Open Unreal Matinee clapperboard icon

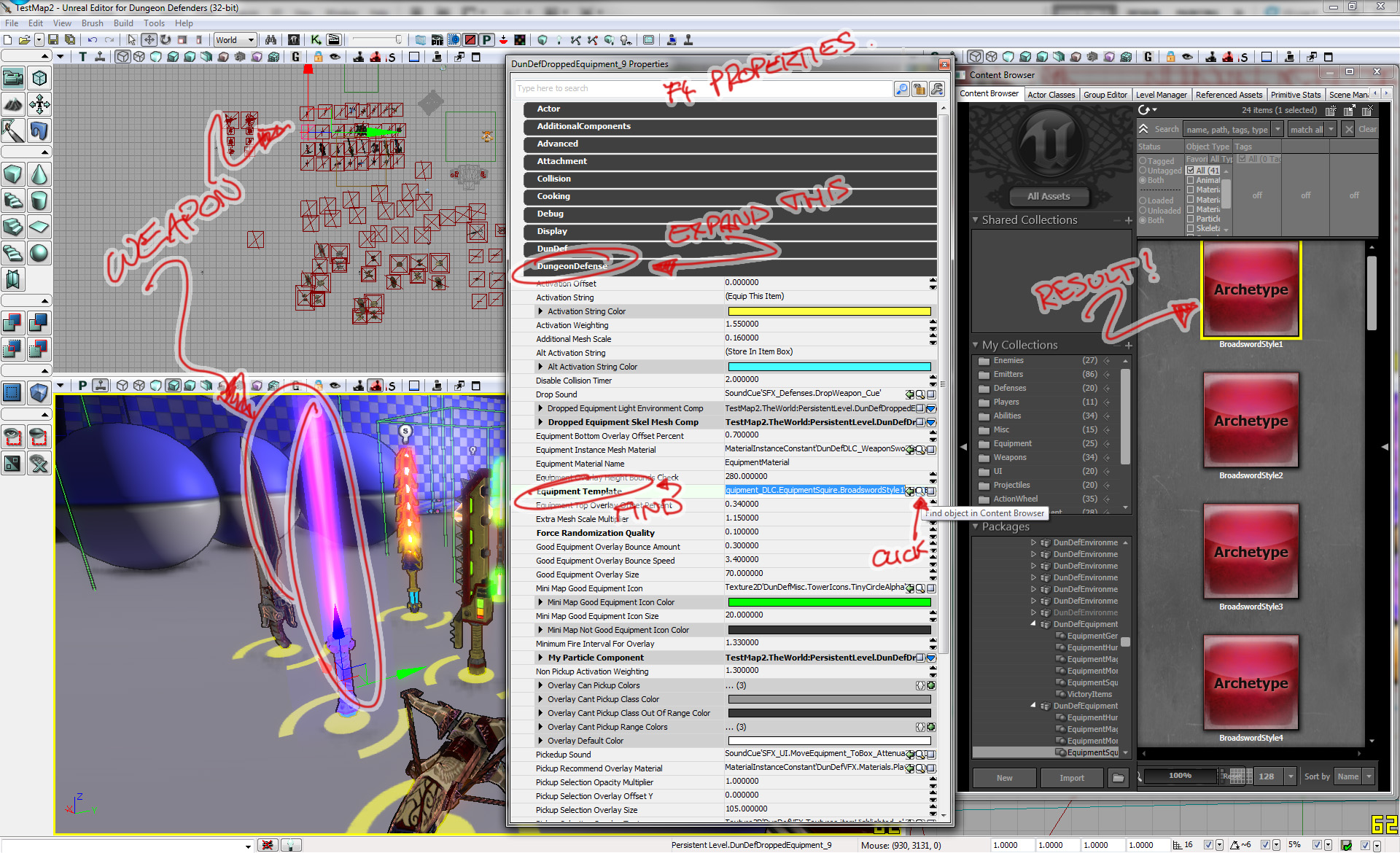point(334,40)
